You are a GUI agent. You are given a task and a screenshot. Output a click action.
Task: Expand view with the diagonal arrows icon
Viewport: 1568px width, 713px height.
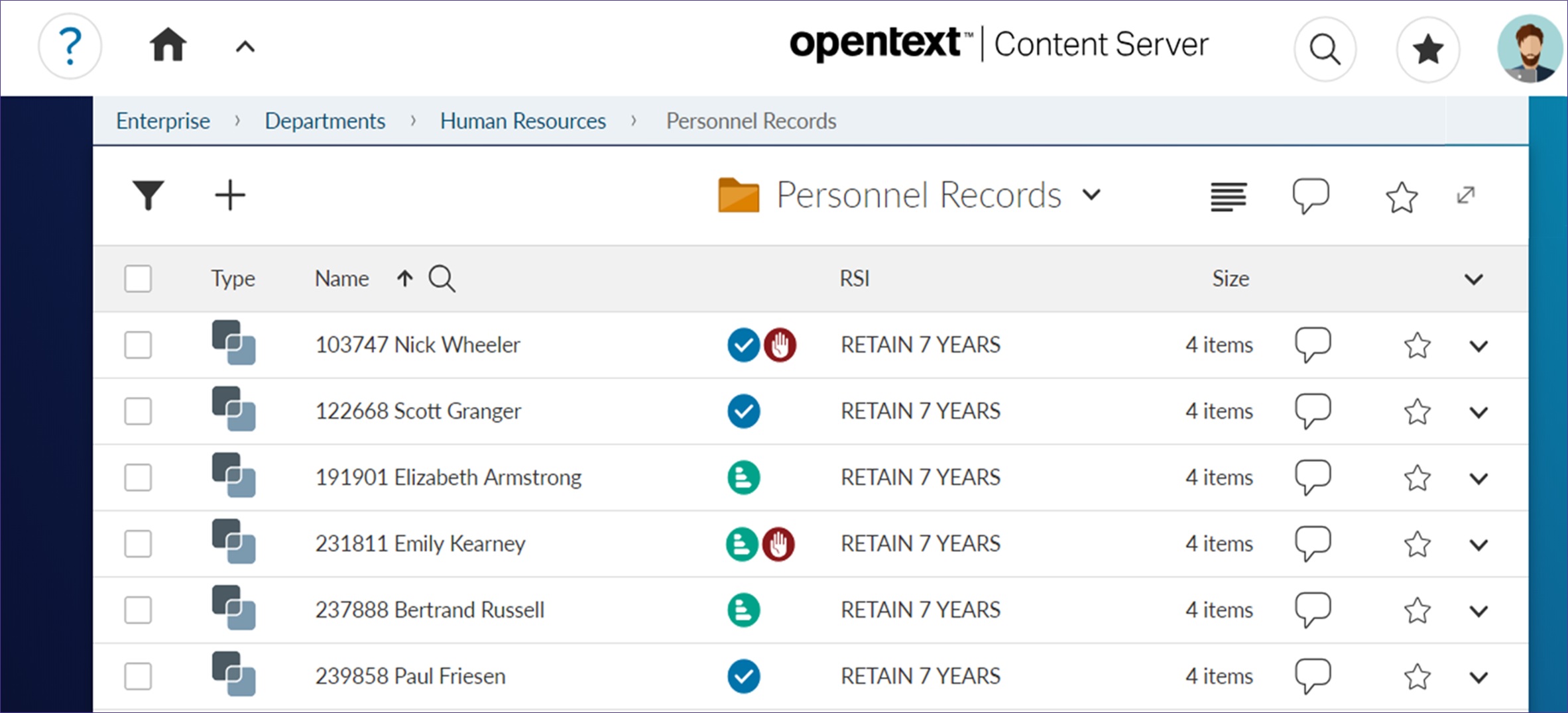tap(1466, 195)
